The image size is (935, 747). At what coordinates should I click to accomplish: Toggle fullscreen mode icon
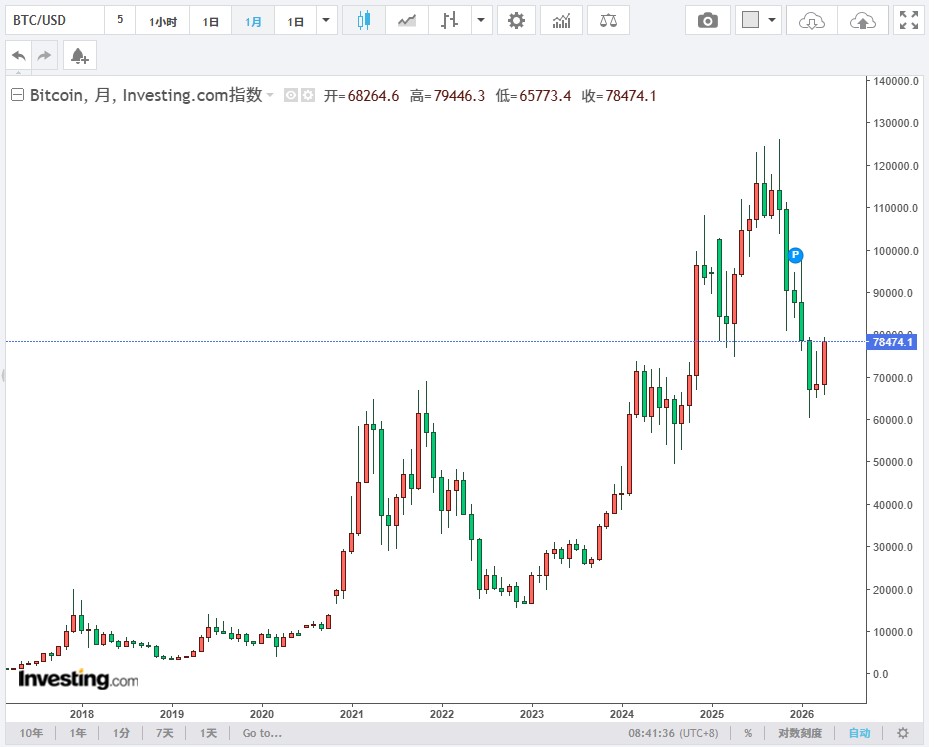coord(909,21)
